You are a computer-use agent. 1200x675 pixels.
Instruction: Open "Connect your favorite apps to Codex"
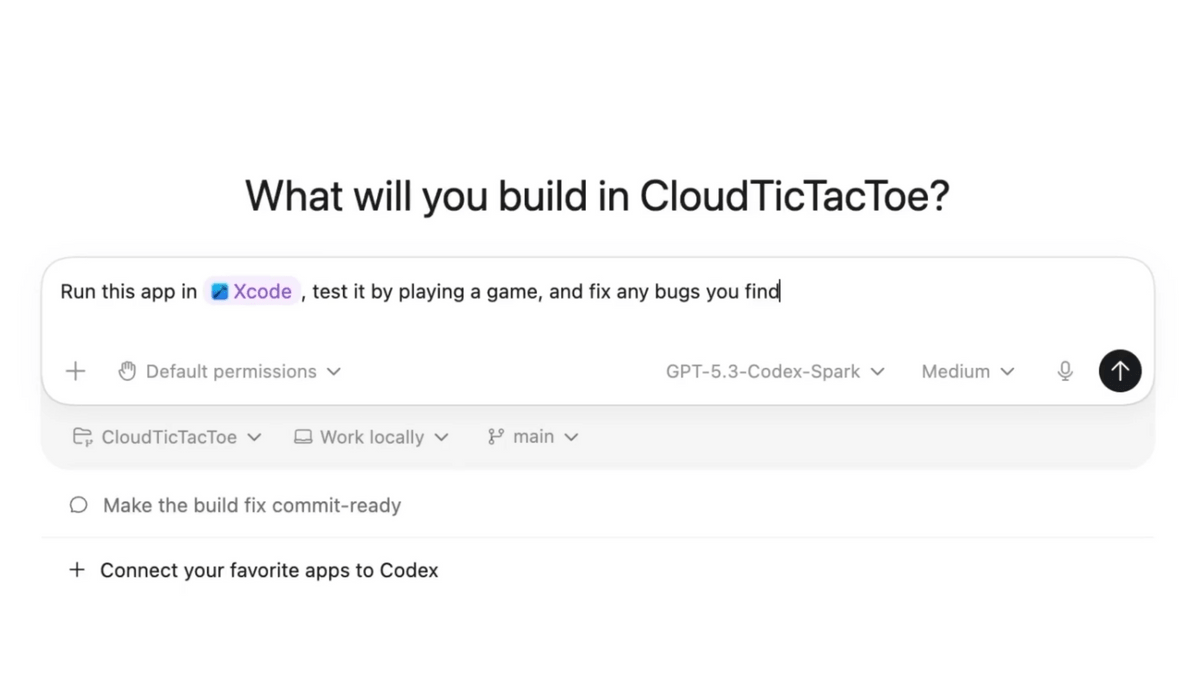click(x=269, y=570)
